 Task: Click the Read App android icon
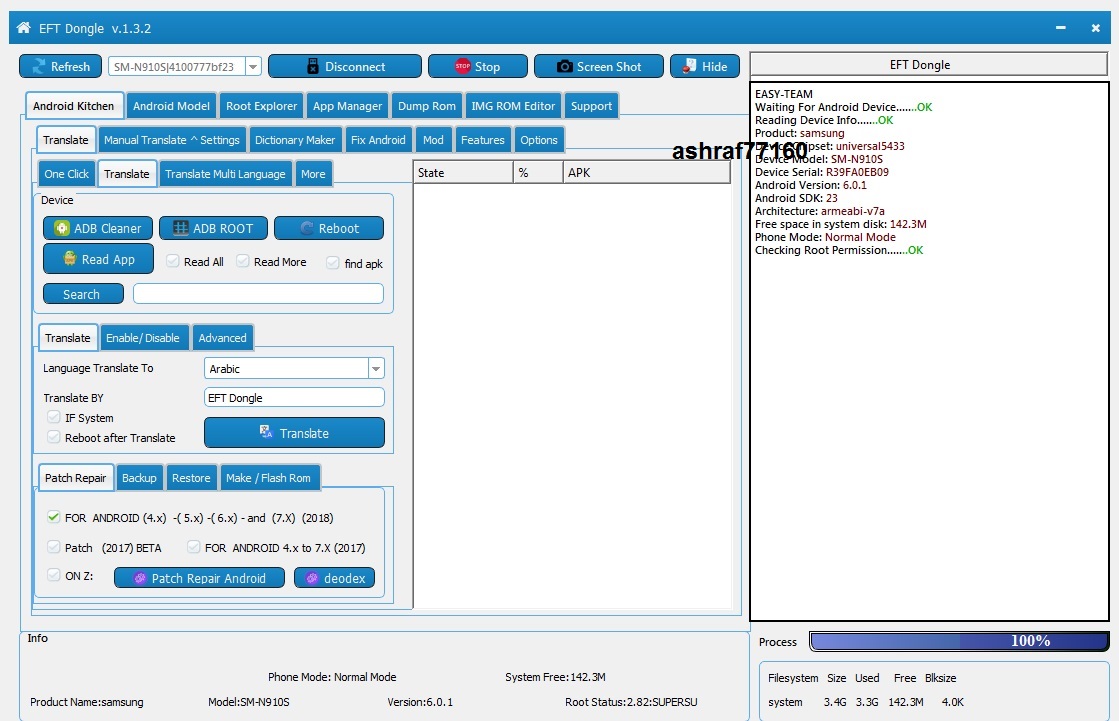click(69, 258)
